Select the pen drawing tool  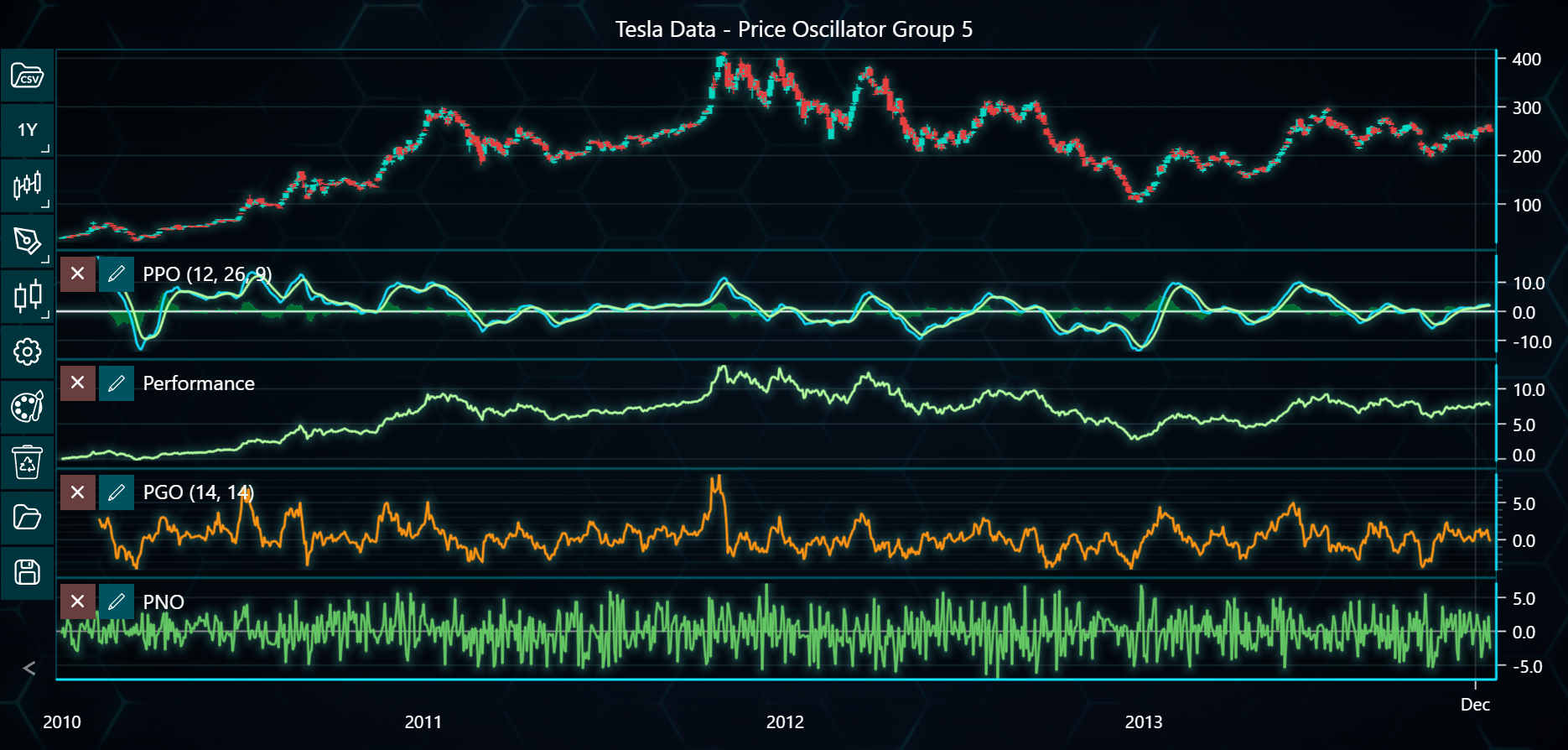(x=27, y=241)
